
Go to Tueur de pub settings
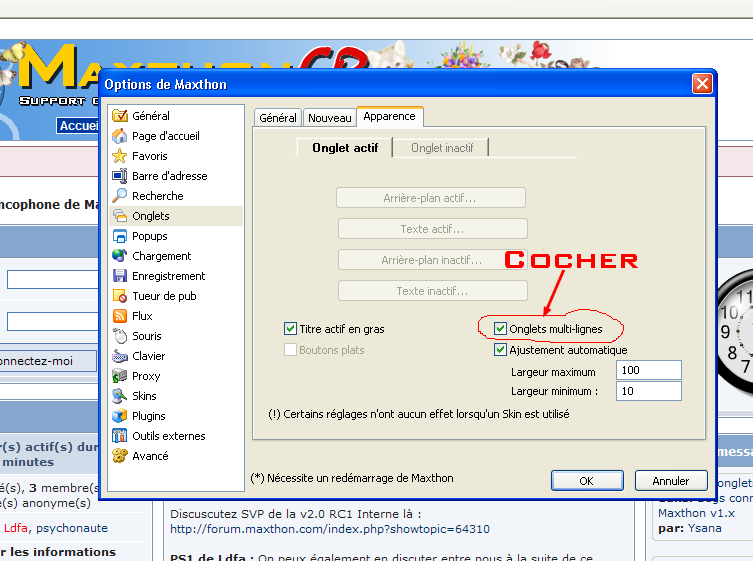pos(164,296)
